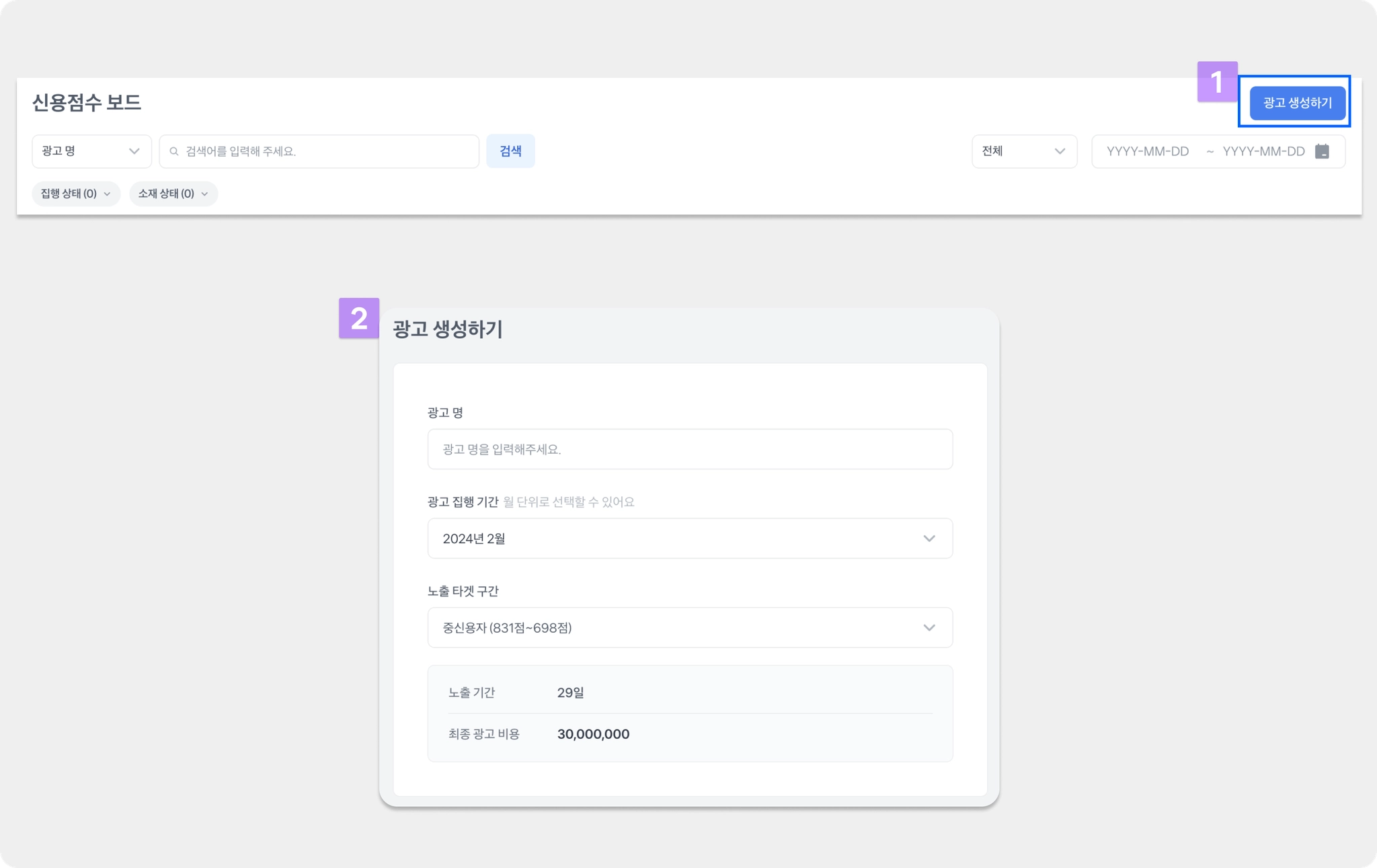Open 소재 상태 (0) filter chip
Image resolution: width=1377 pixels, height=868 pixels.
coord(173,194)
